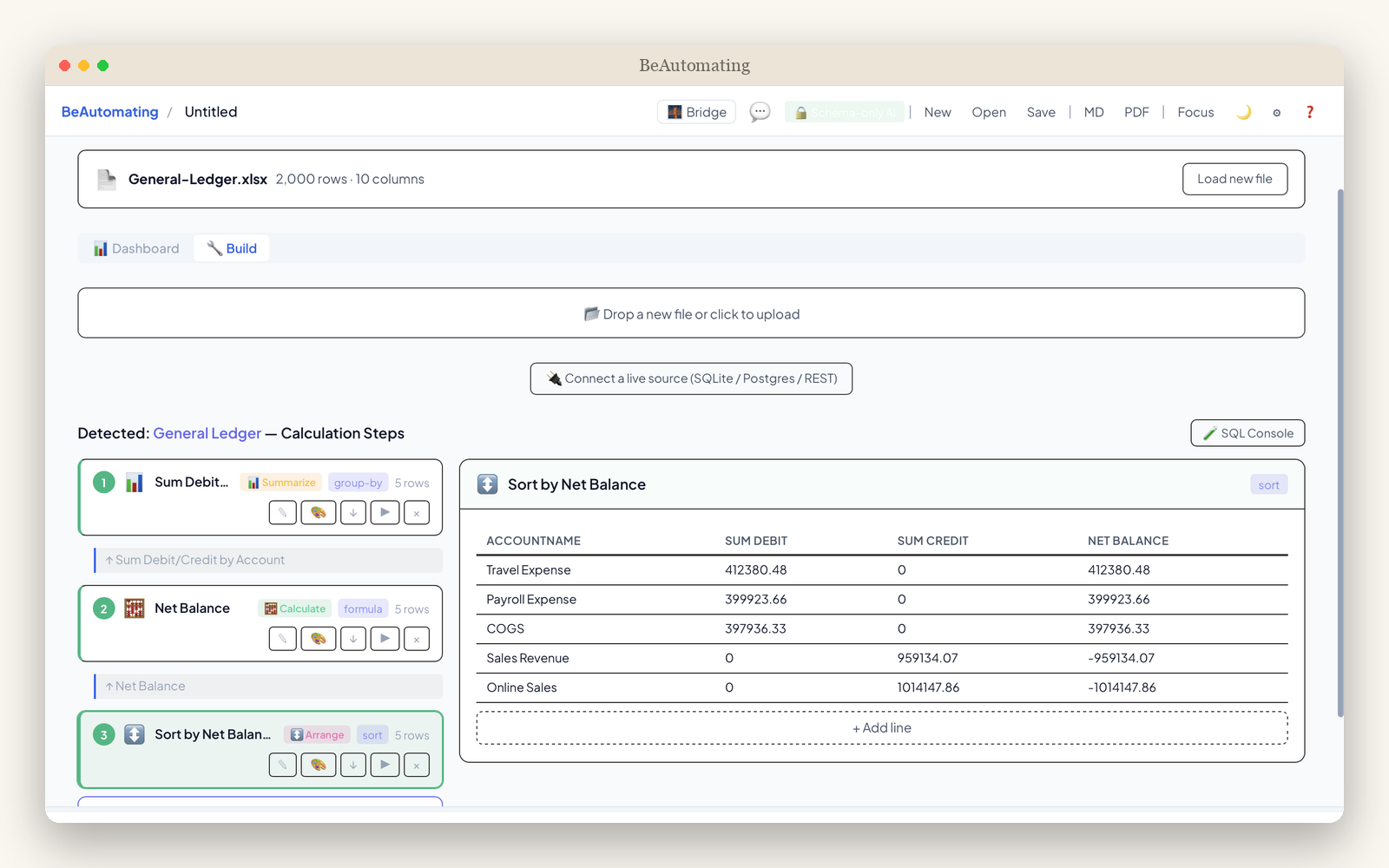Image resolution: width=1389 pixels, height=868 pixels.
Task: Run step 3 Sort by Net Balance
Action: (385, 765)
